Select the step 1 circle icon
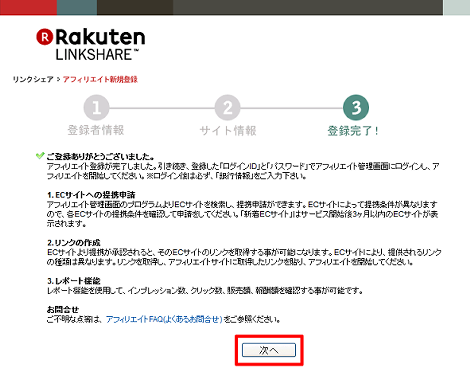 tap(96, 108)
